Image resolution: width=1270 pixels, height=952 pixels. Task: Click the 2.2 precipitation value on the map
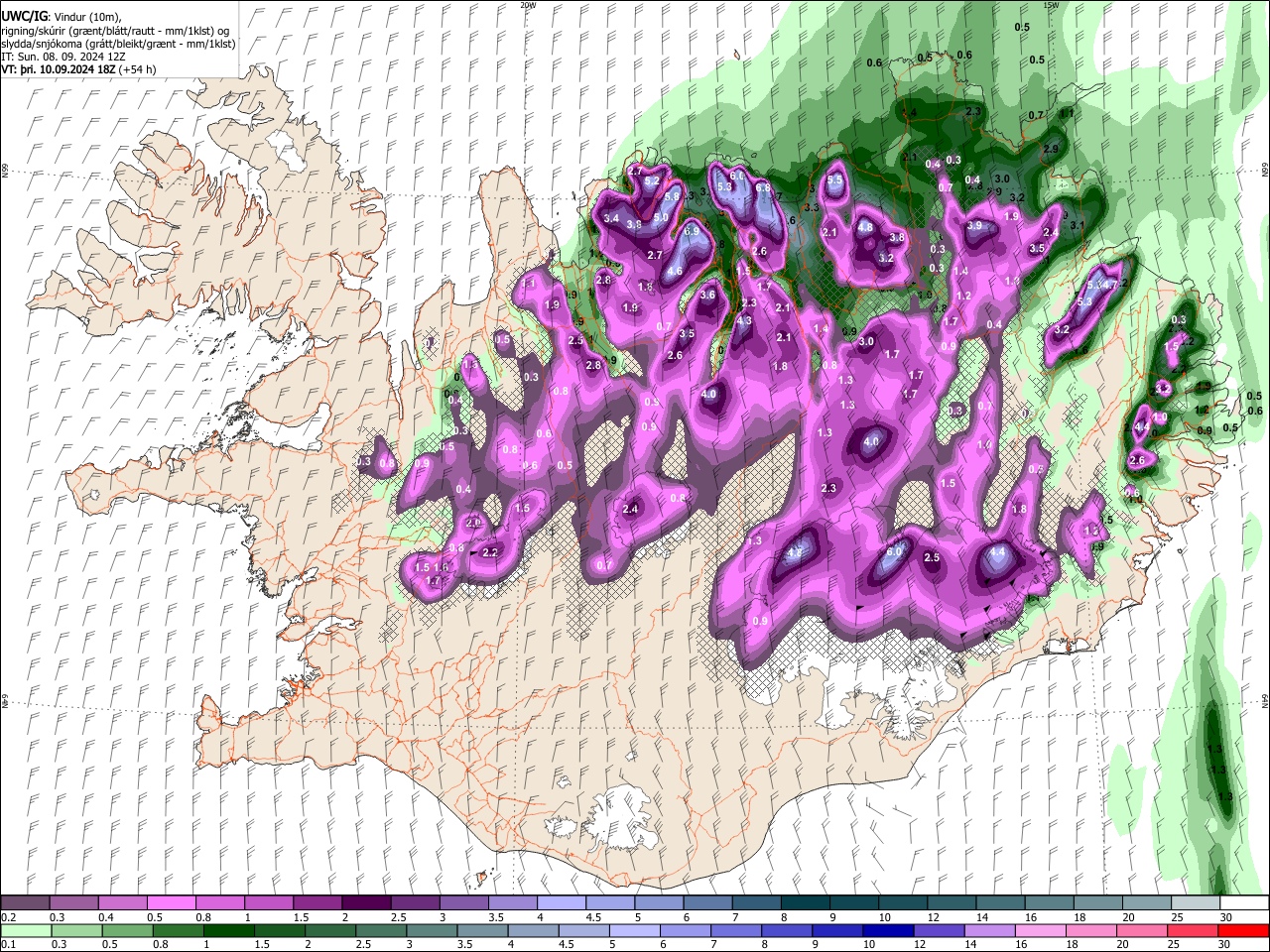[x=490, y=552]
